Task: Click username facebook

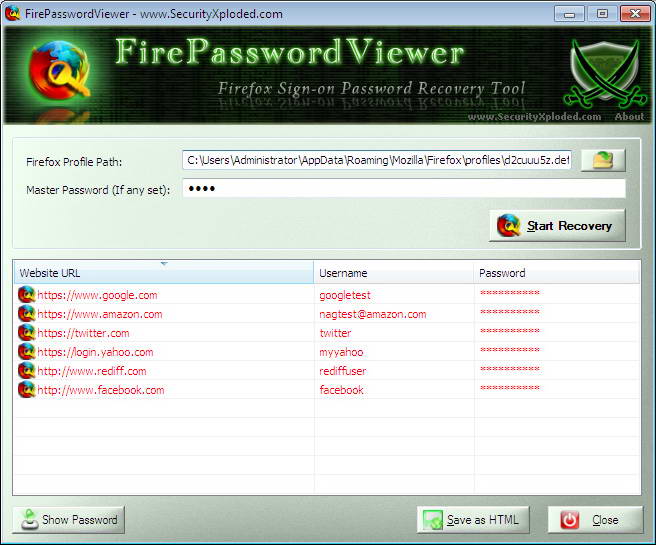Action: 341,390
